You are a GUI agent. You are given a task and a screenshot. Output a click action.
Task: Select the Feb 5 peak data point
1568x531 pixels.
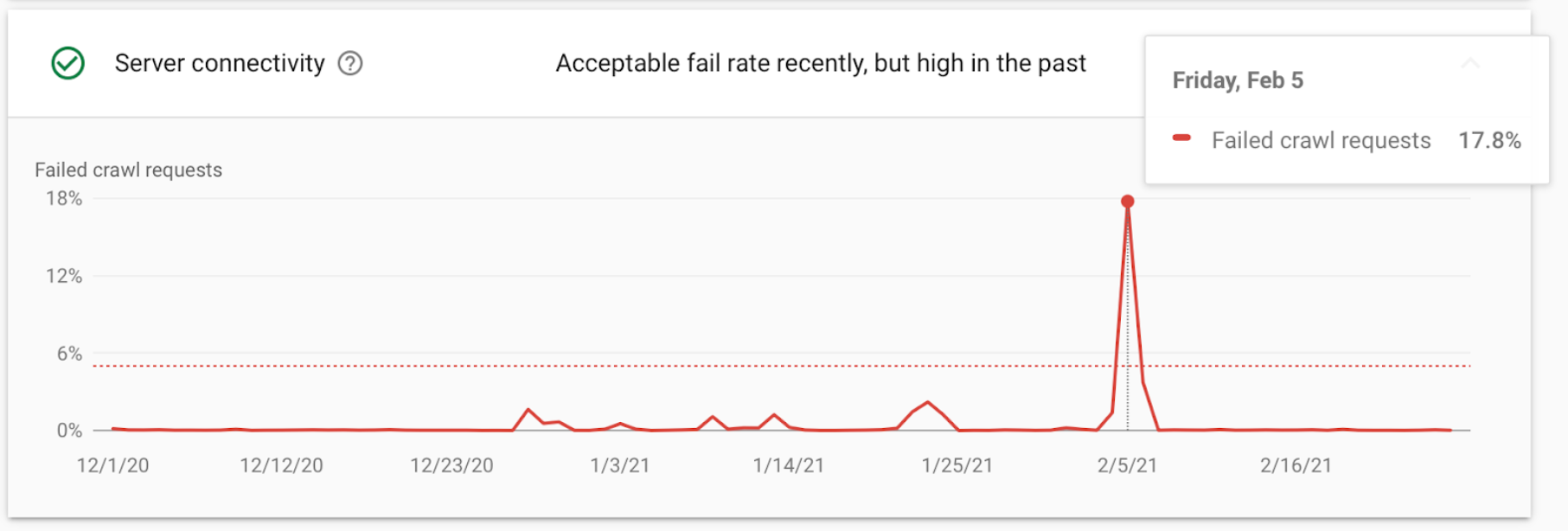tap(1127, 202)
